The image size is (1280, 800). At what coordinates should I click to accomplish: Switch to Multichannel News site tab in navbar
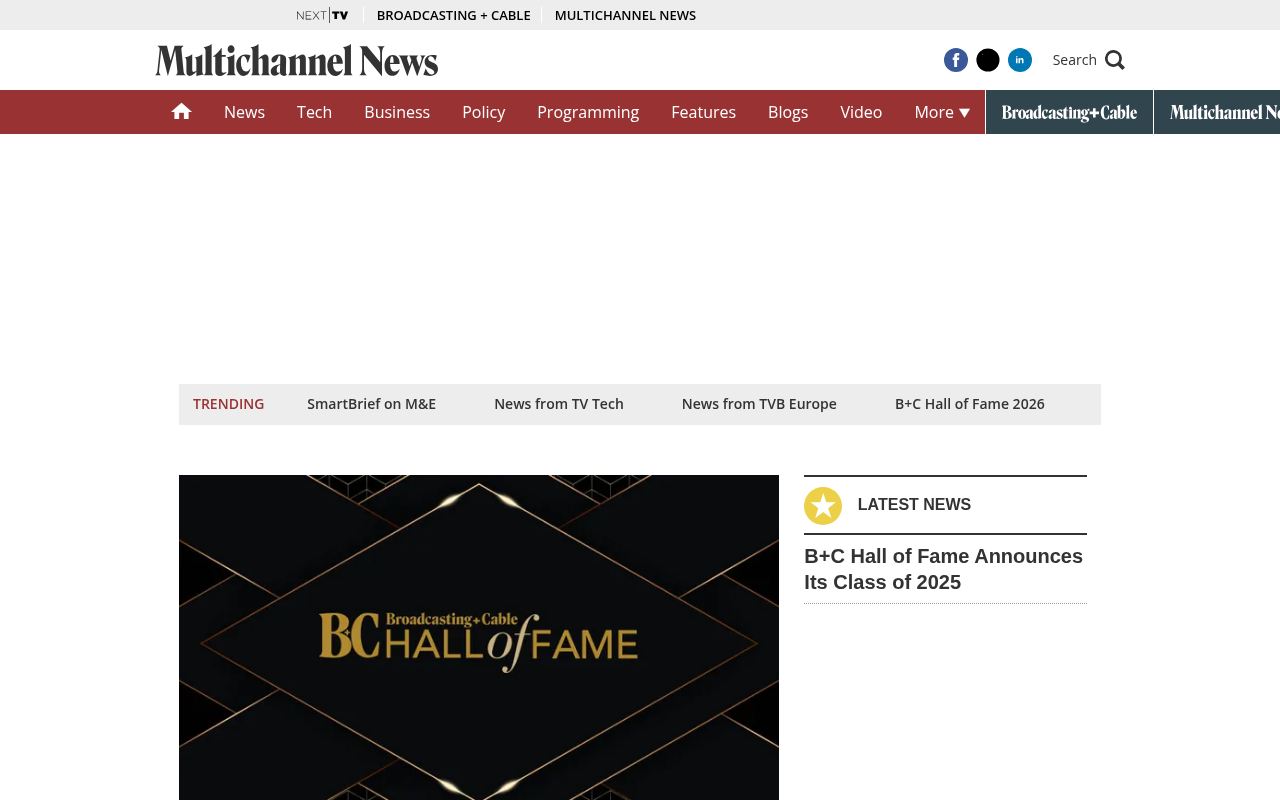(x=1217, y=112)
